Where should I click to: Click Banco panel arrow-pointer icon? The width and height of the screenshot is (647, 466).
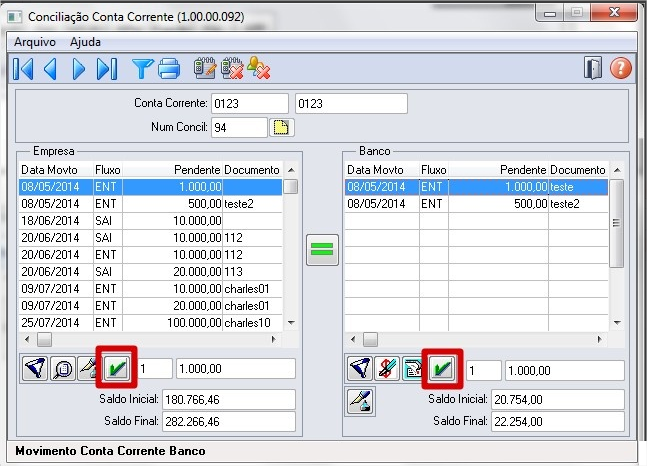coord(360,368)
